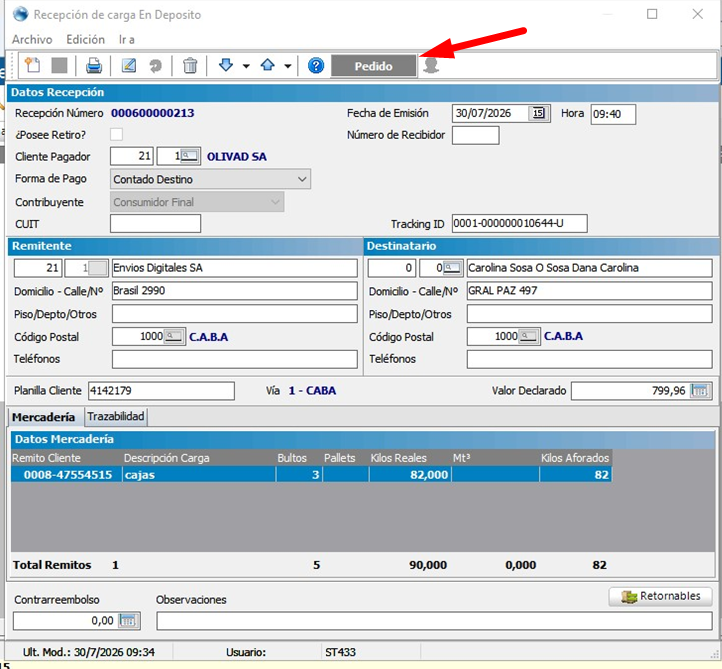Image resolution: width=722 pixels, height=669 pixels.
Task: Click the Tracking ID field
Action: tap(519, 223)
